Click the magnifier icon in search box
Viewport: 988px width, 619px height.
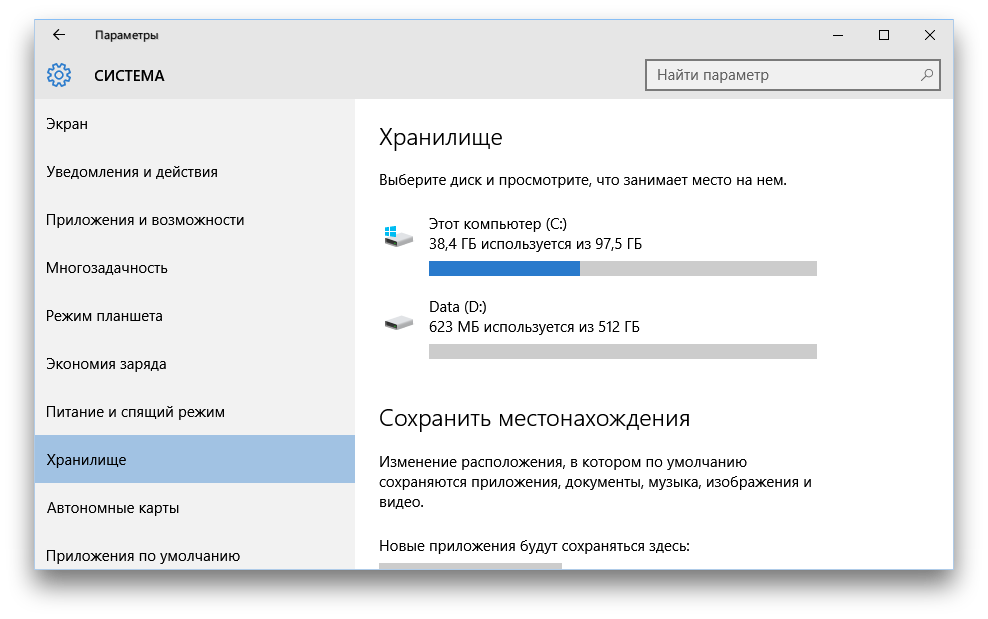927,75
